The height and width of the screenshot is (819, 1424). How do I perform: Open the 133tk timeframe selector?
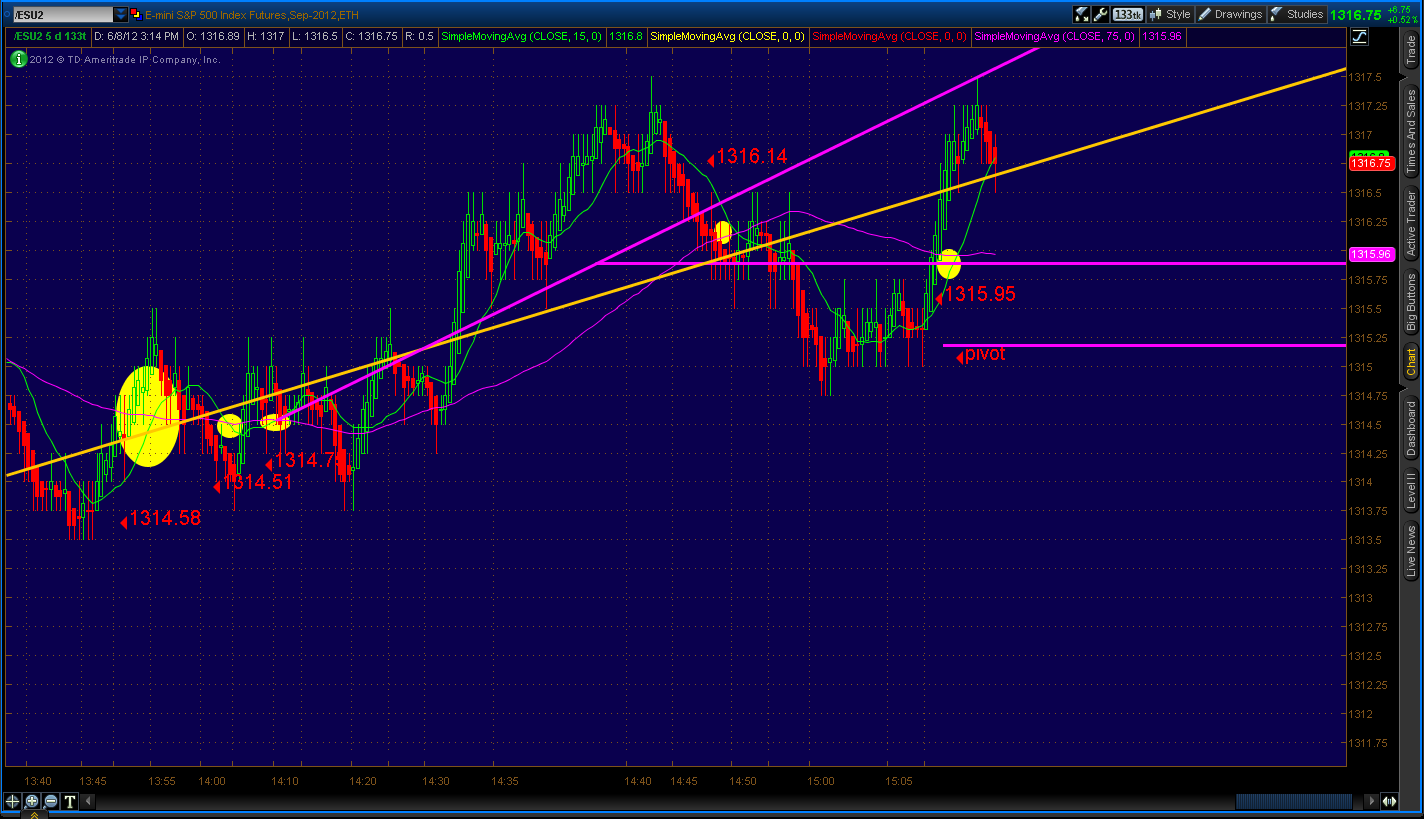(x=1128, y=14)
